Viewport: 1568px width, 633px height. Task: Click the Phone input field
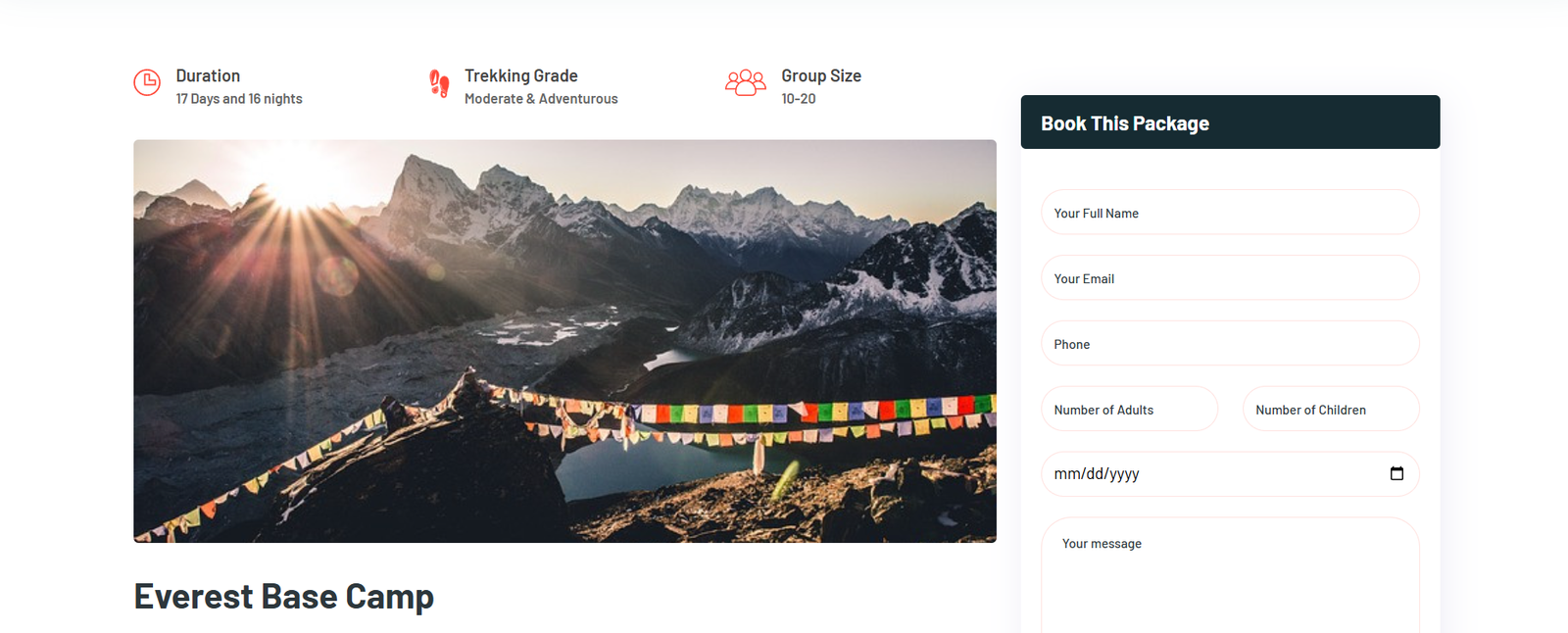click(1230, 343)
